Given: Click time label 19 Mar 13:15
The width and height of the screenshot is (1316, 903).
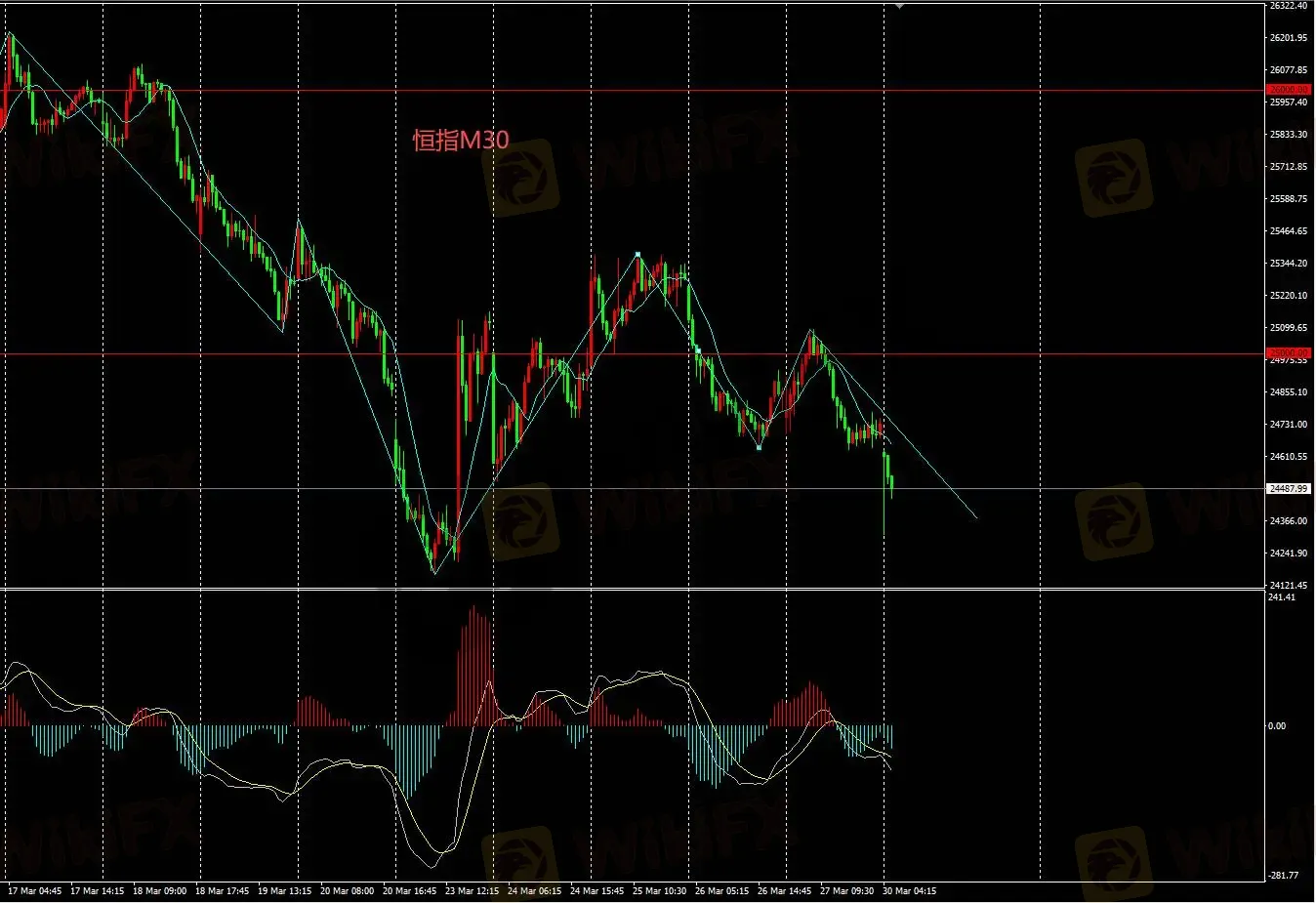Looking at the screenshot, I should tap(284, 891).
